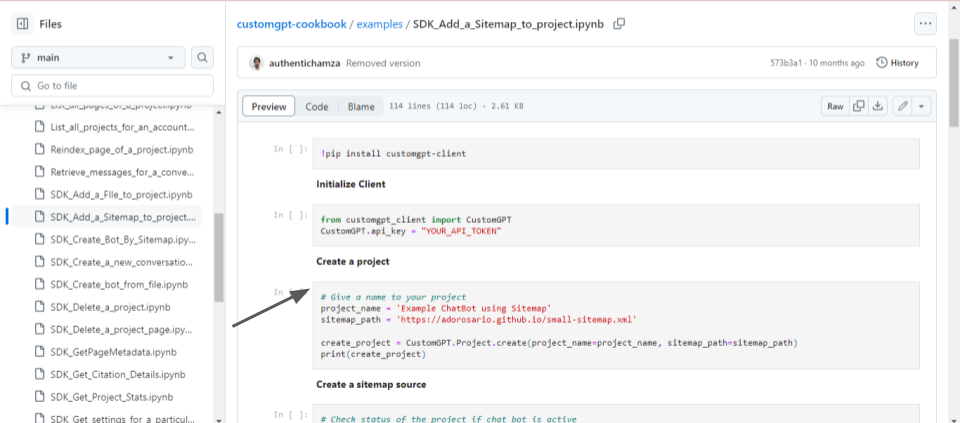Open the main branch selector dropdown

point(98,58)
